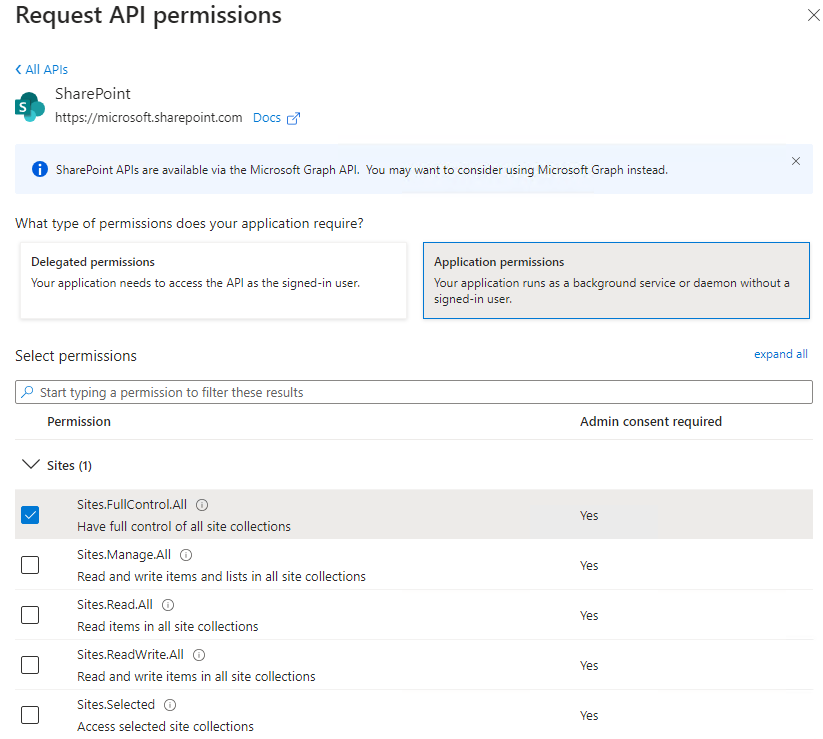Viewport: 823px width, 739px height.
Task: Open the Docs external link icon
Action: click(x=293, y=118)
